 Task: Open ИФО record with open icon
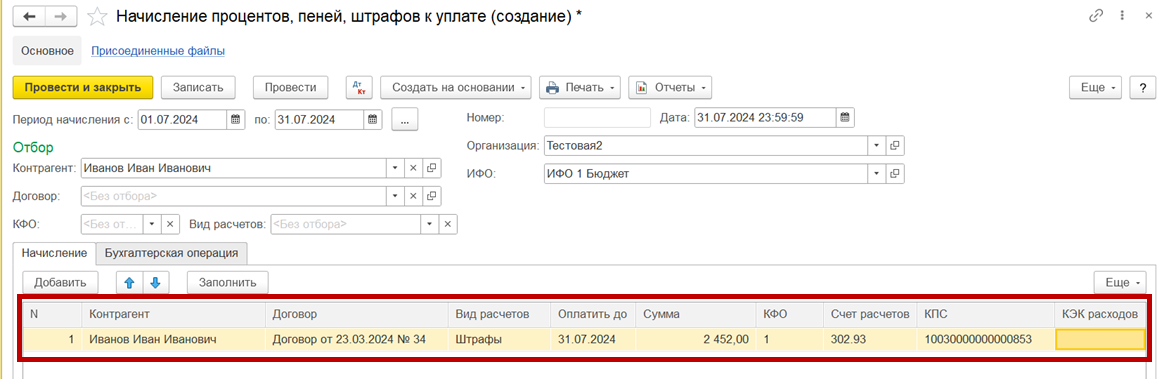point(895,174)
